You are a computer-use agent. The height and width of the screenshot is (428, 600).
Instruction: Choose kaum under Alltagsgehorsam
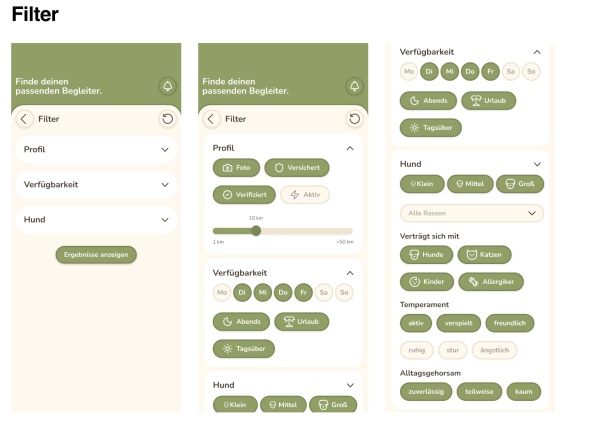point(522,392)
